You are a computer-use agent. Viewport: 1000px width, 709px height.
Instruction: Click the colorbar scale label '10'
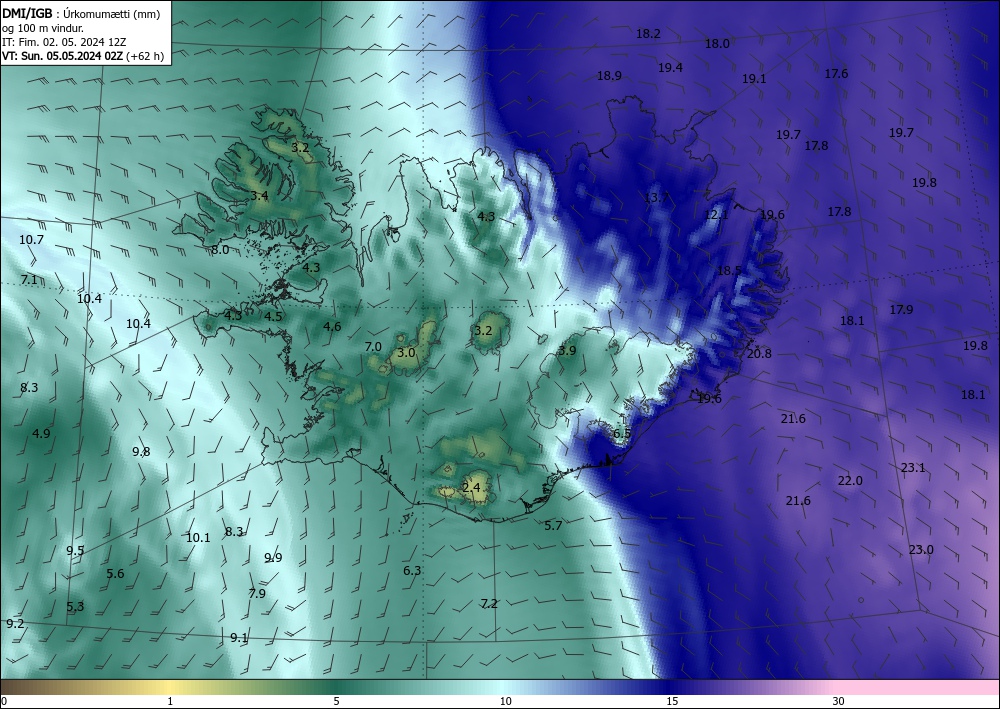(505, 701)
